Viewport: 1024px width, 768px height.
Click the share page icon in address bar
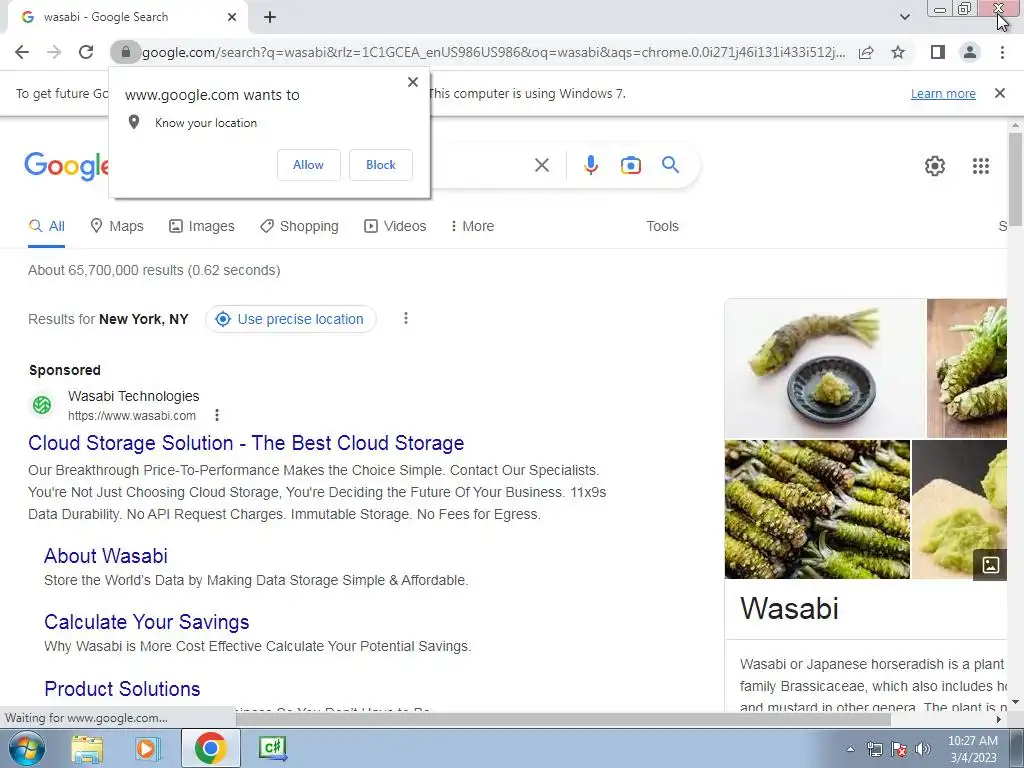tap(866, 52)
